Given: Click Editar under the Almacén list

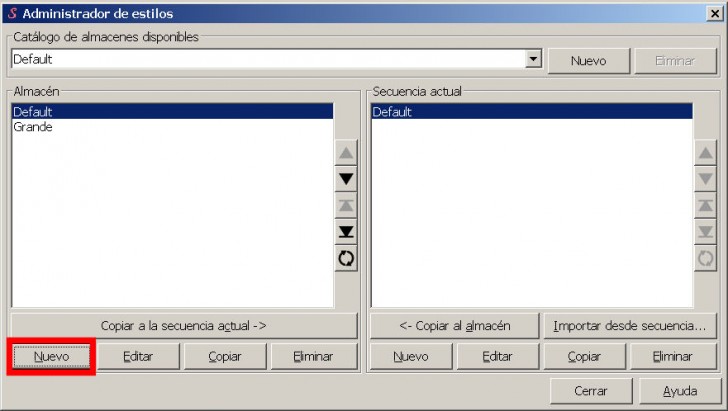Looking at the screenshot, I should click(138, 356).
